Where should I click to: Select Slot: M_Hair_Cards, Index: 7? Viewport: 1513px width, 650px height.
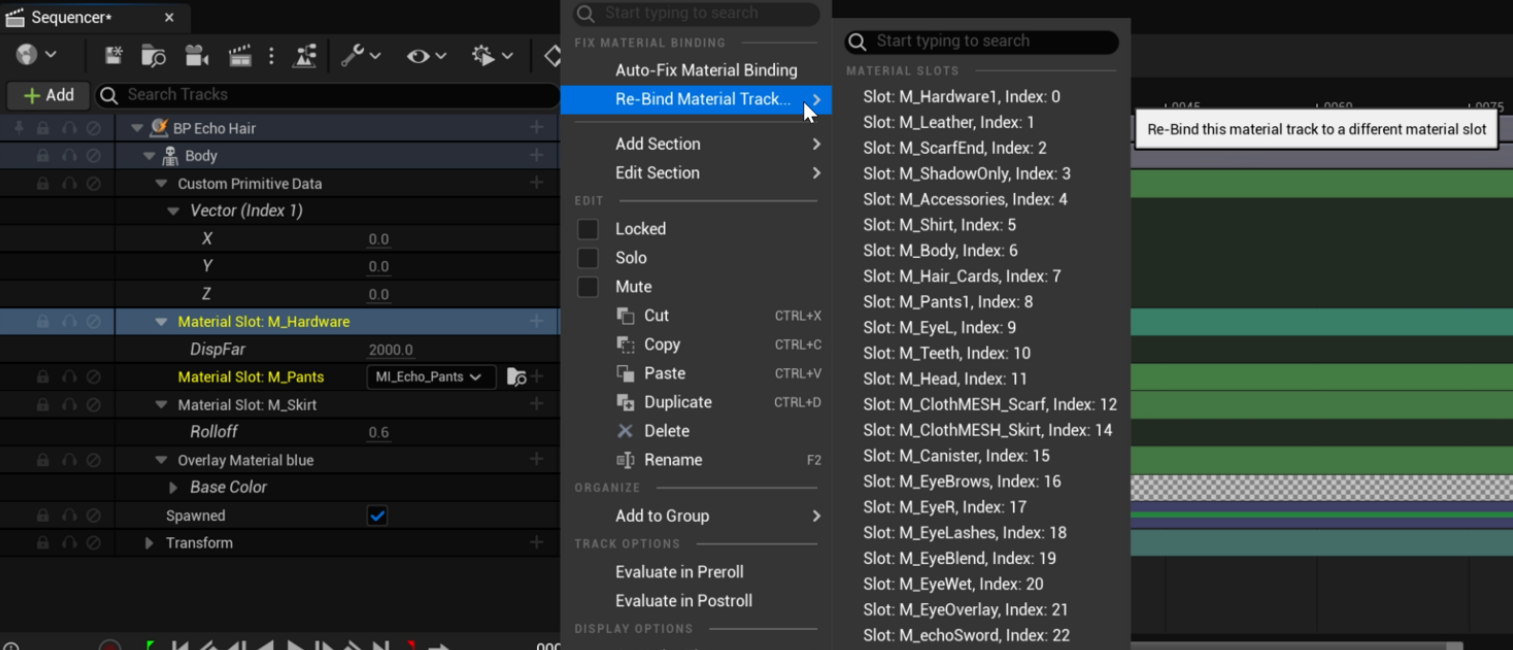point(961,276)
